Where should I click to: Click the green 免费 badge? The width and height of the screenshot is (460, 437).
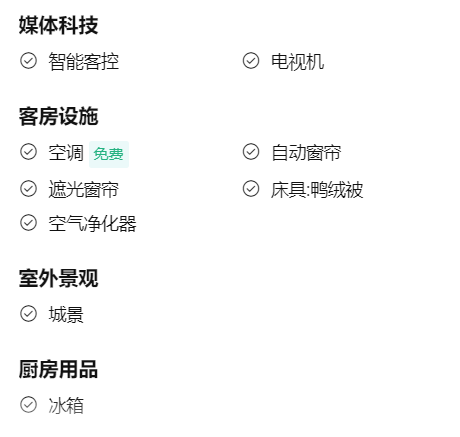109,154
